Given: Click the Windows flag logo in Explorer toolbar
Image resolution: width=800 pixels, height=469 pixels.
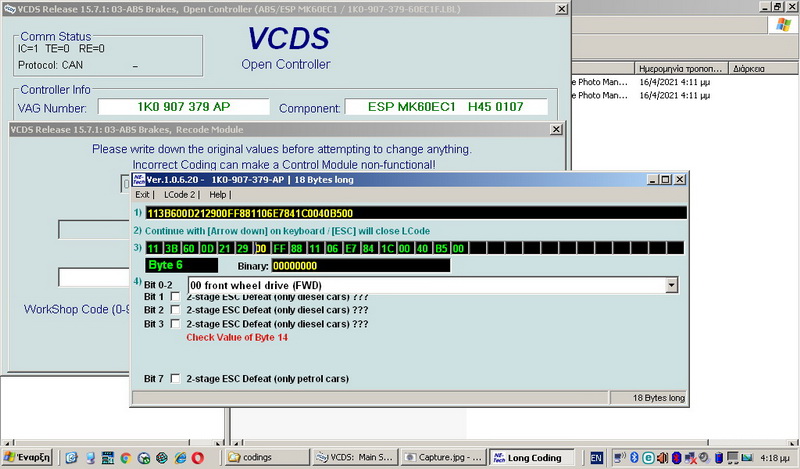Looking at the screenshot, I should pyautogui.click(x=783, y=24).
